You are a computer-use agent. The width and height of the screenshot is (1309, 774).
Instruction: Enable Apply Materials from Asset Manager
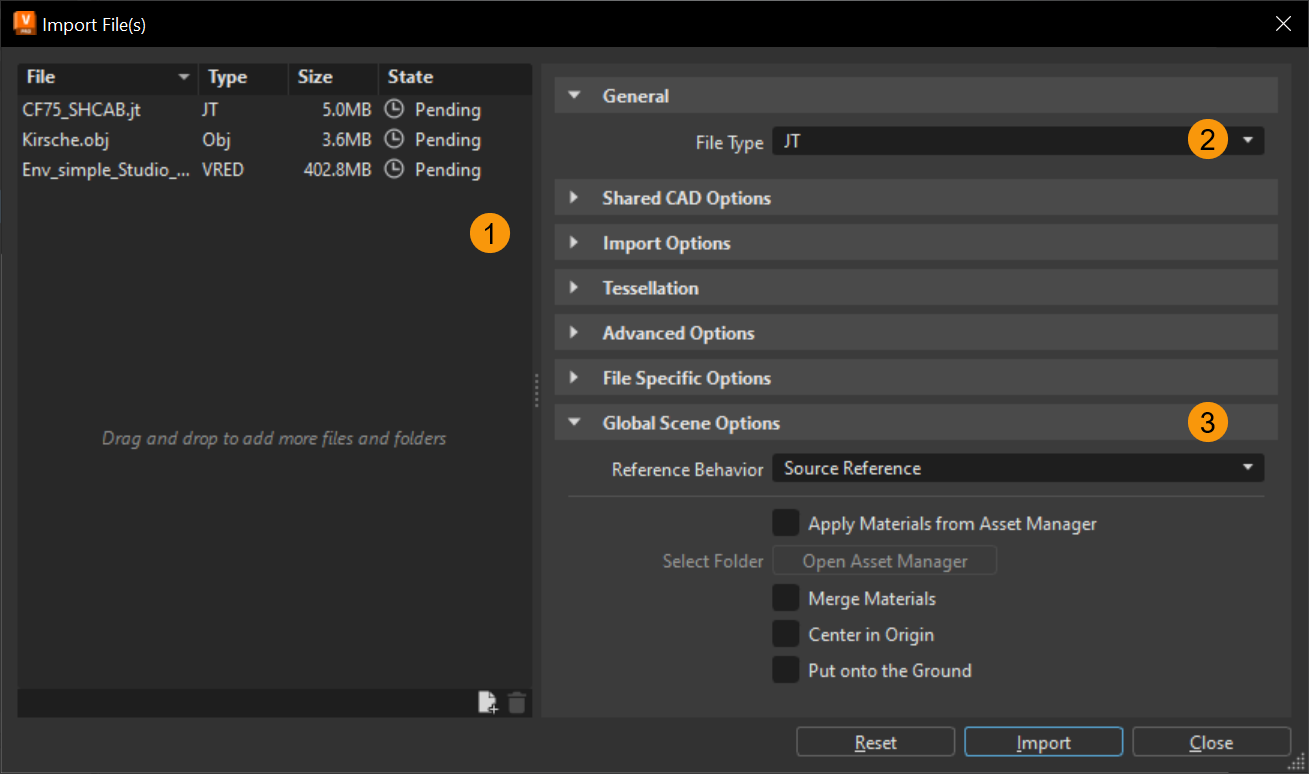[x=785, y=522]
